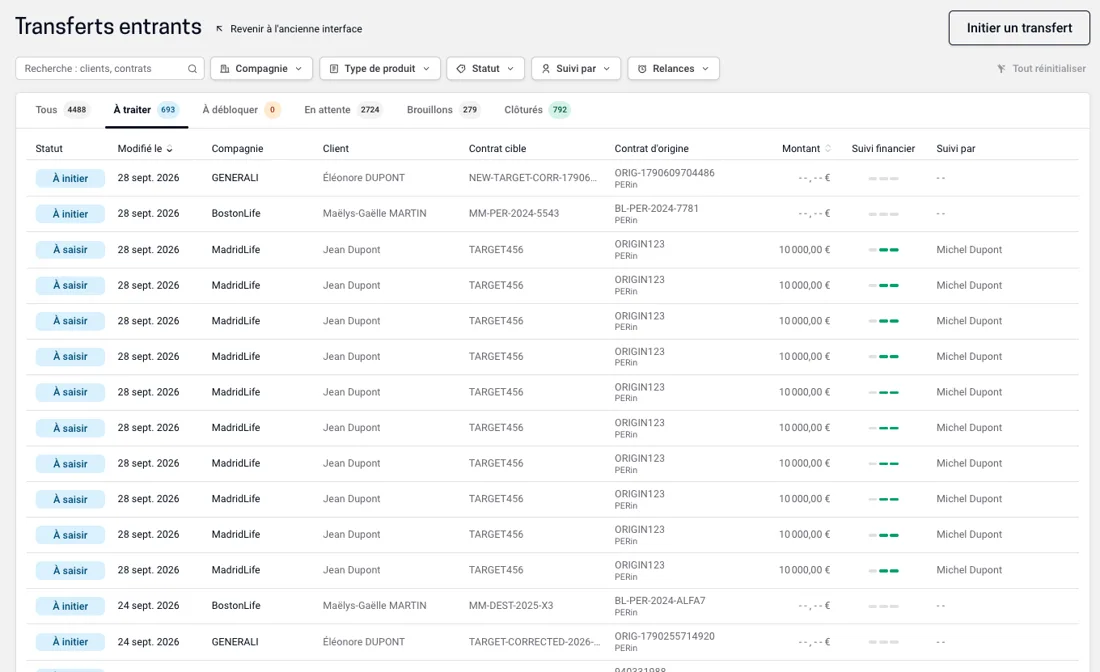Click the tag icon in Statut filter

(461, 69)
